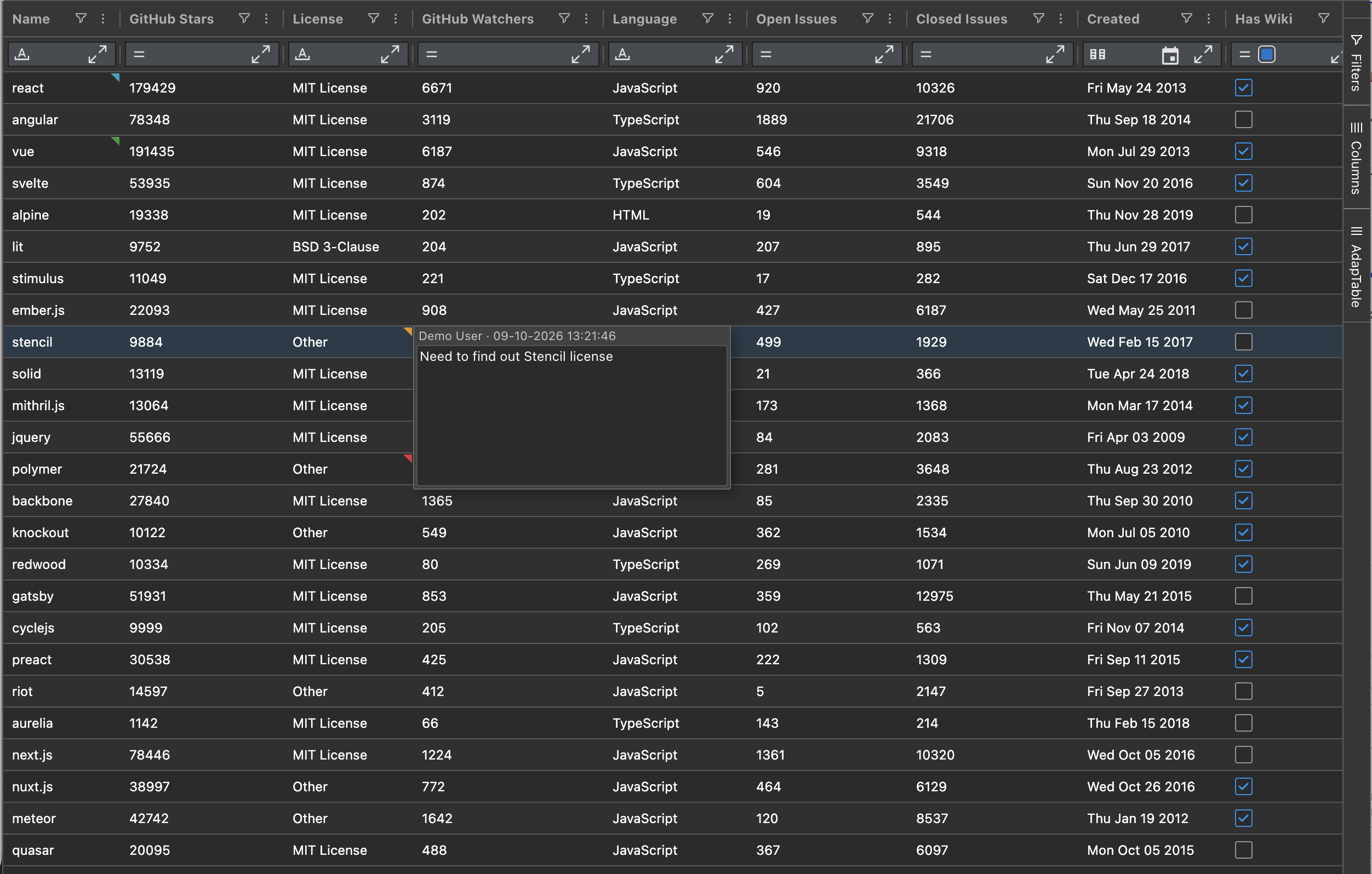The width and height of the screenshot is (1372, 874).
Task: Click the Open Issues filter funnel icon
Action: tap(868, 19)
